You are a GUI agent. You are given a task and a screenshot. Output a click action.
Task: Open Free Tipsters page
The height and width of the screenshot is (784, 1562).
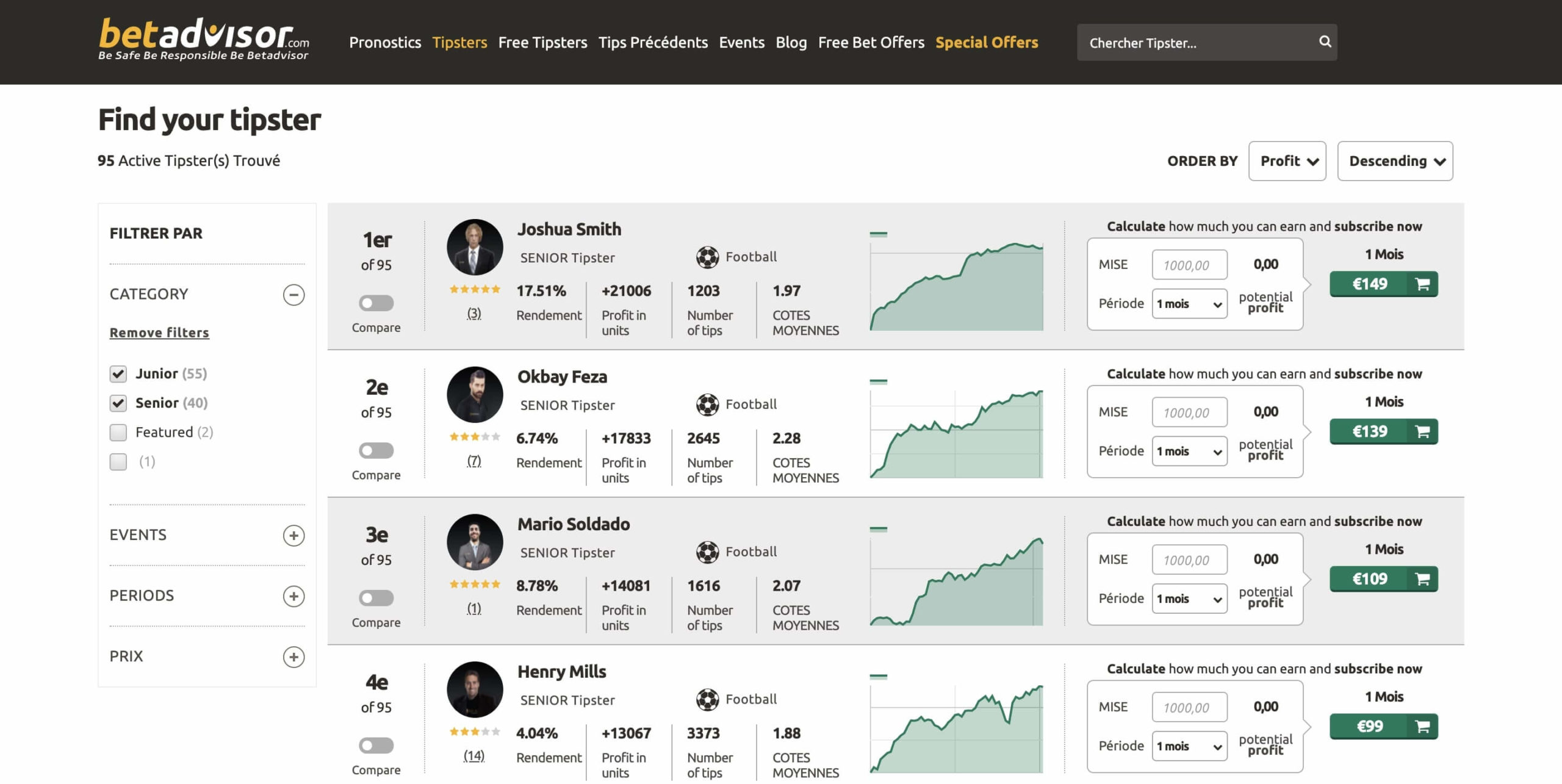point(542,42)
